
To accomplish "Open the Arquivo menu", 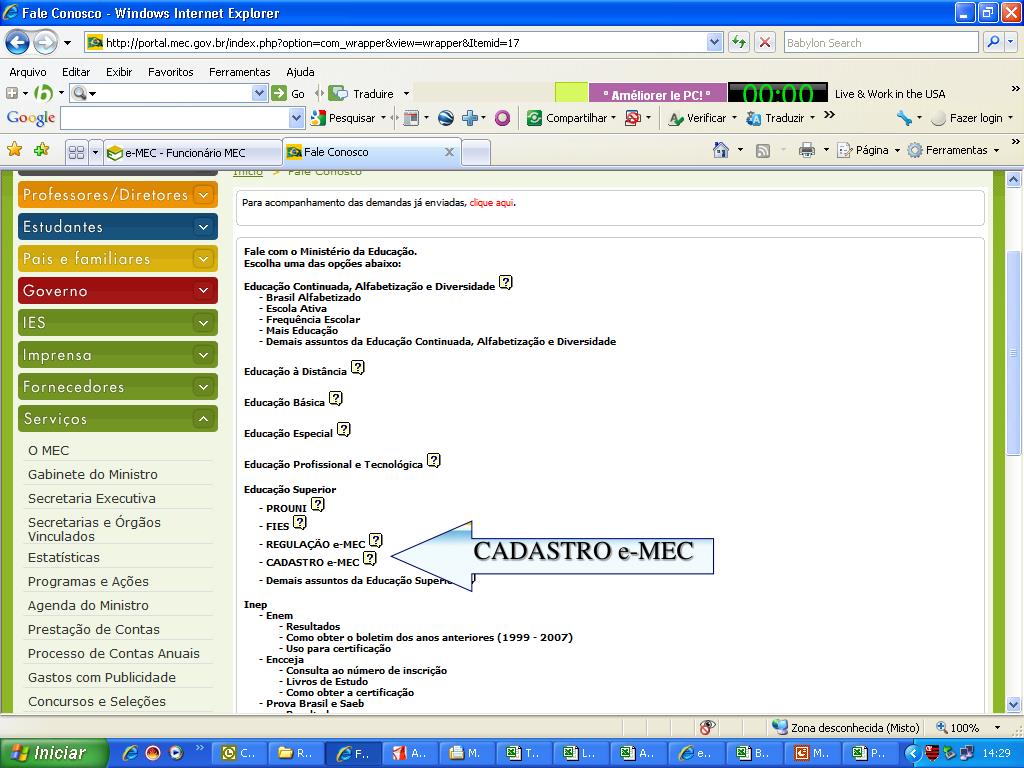I will 28,72.
